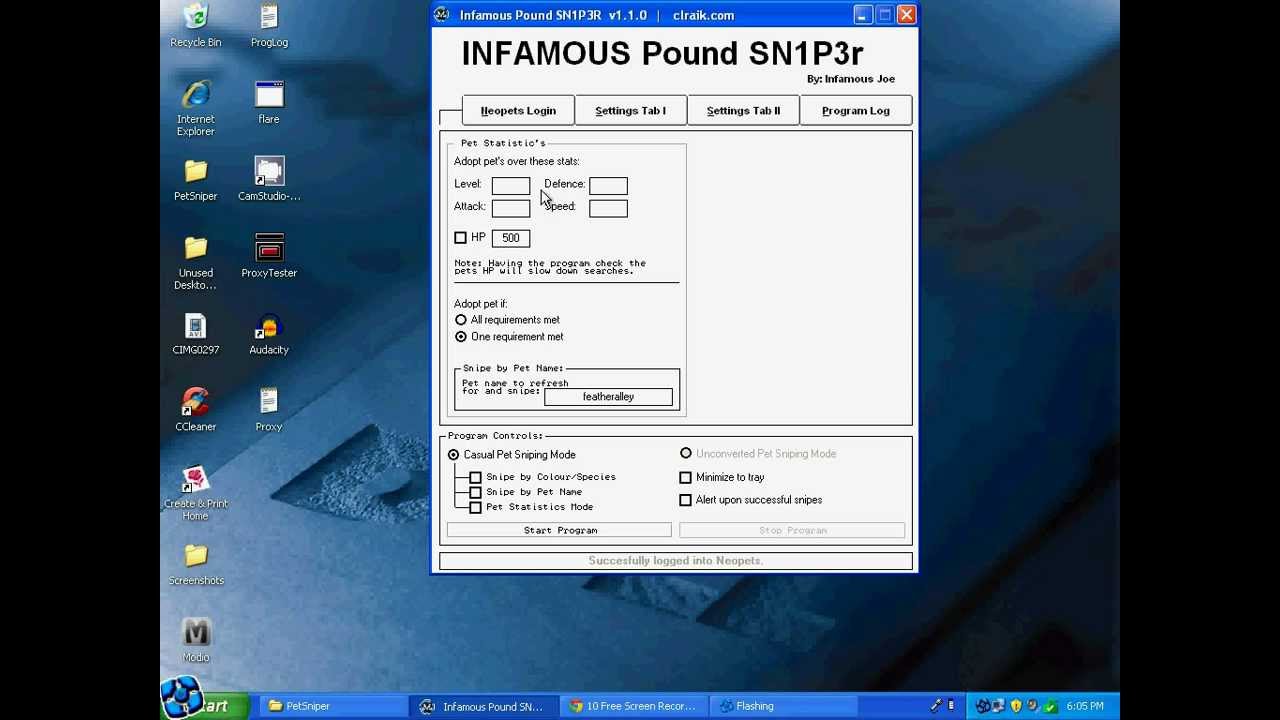Image resolution: width=1280 pixels, height=720 pixels.
Task: Open the Program Log tab
Action: tap(856, 111)
